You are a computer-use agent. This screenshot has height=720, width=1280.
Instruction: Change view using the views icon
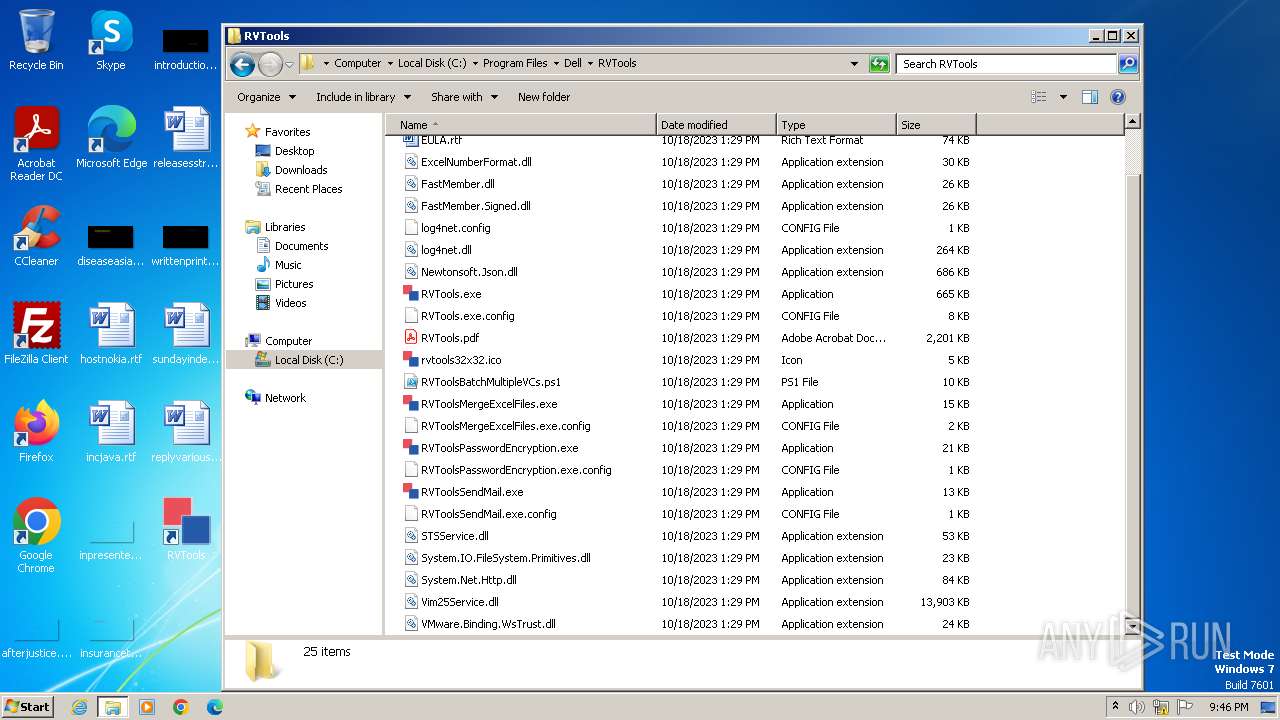pos(1039,97)
